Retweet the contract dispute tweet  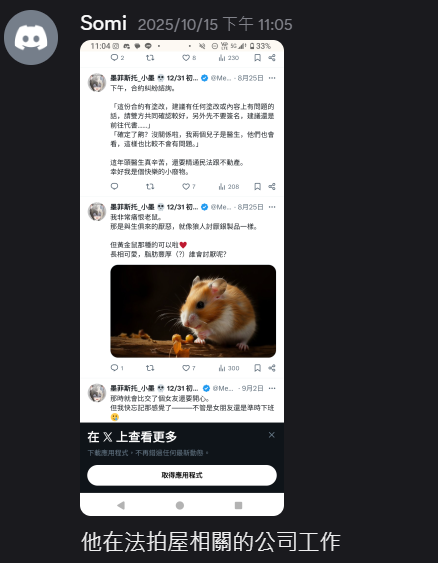150,186
